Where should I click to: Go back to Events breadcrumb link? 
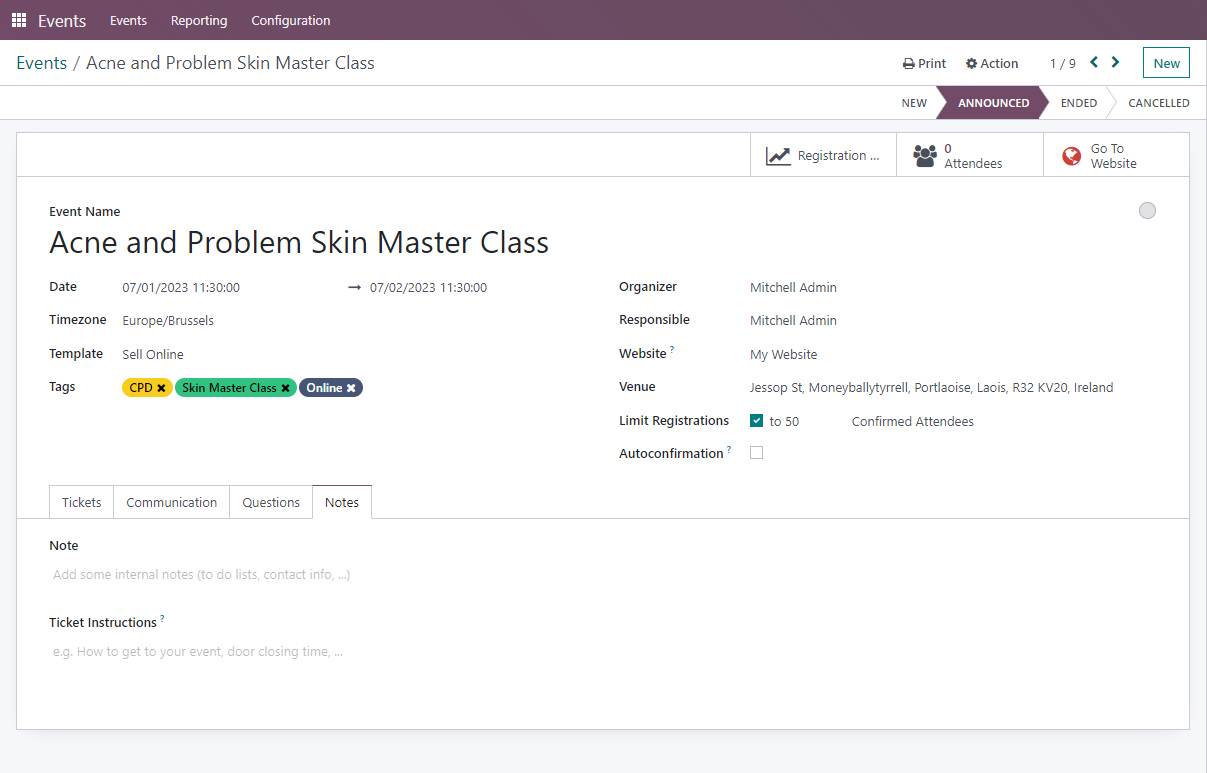(42, 63)
